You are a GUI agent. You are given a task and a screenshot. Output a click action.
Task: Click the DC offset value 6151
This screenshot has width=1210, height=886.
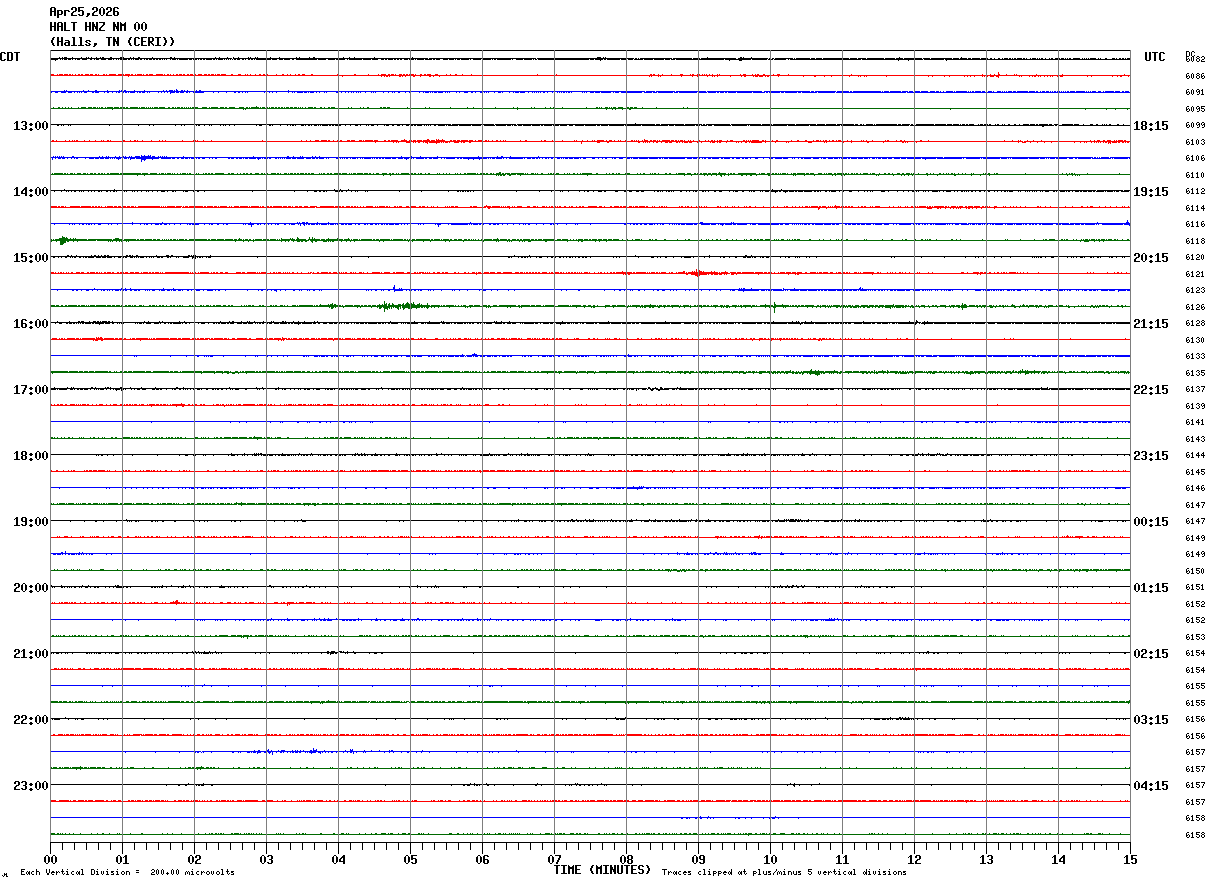[1195, 588]
